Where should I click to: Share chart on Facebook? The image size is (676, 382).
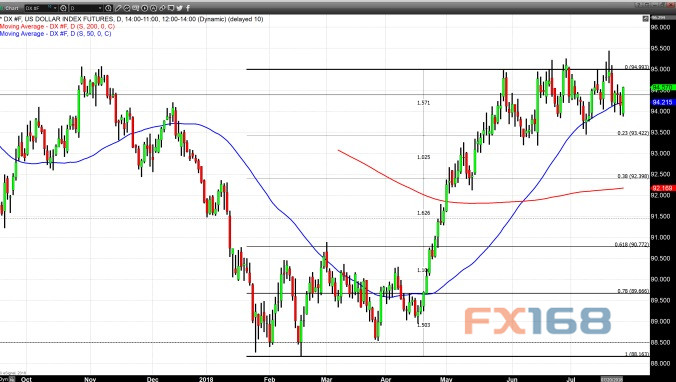pyautogui.click(x=188, y=8)
